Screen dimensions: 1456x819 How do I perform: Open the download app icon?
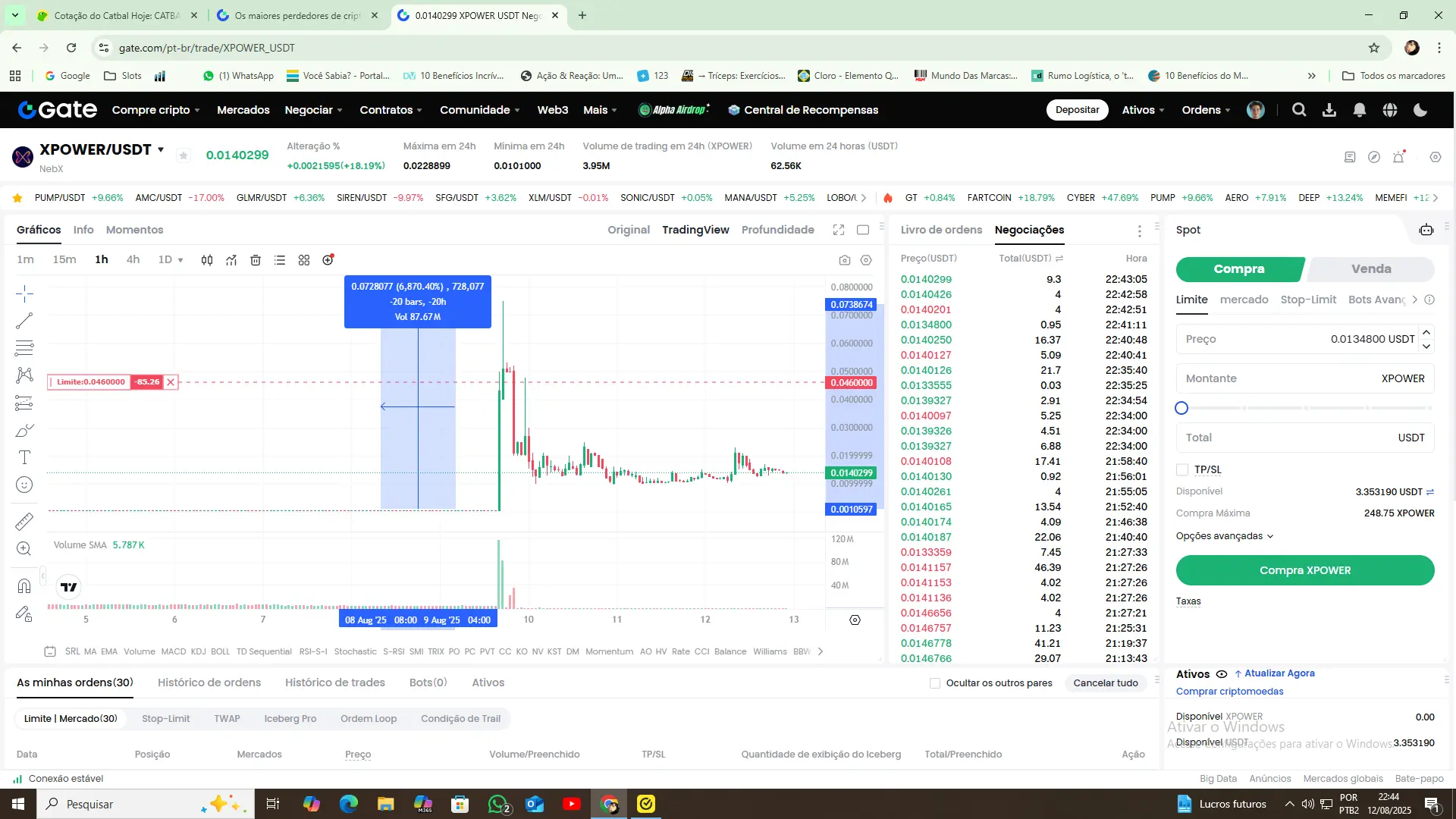[1329, 110]
